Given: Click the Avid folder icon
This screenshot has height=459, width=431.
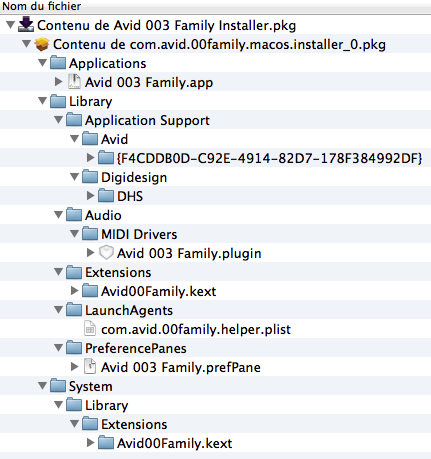Looking at the screenshot, I should [90, 139].
